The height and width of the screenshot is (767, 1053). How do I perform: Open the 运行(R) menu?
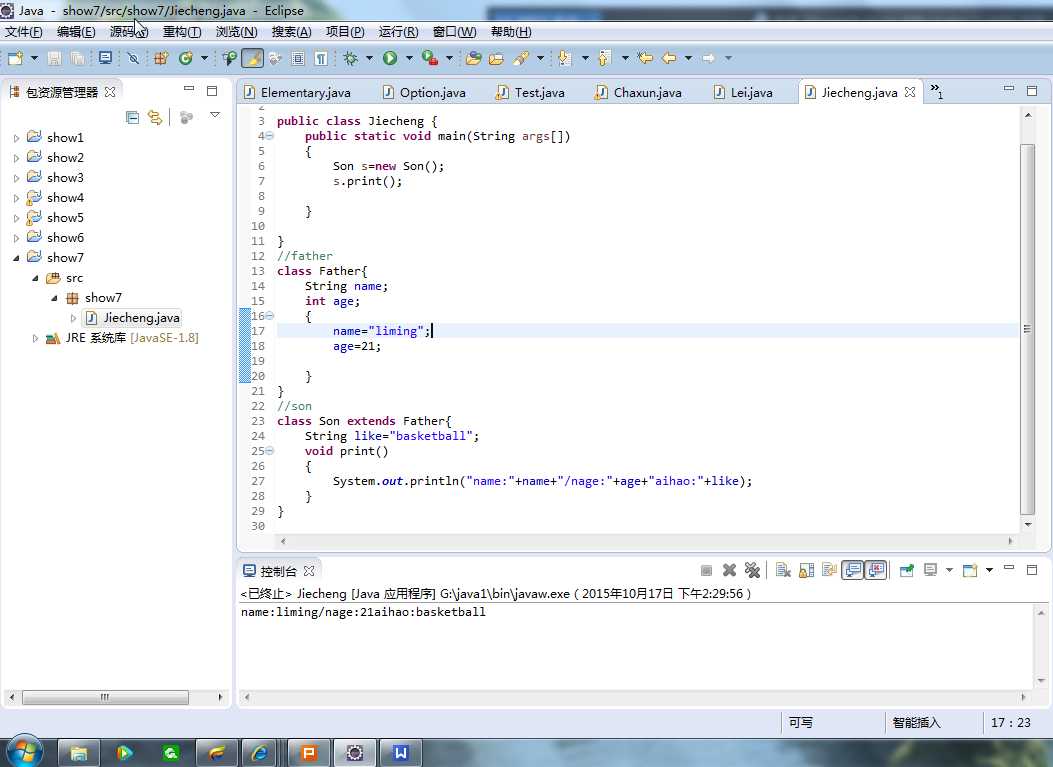(x=398, y=32)
